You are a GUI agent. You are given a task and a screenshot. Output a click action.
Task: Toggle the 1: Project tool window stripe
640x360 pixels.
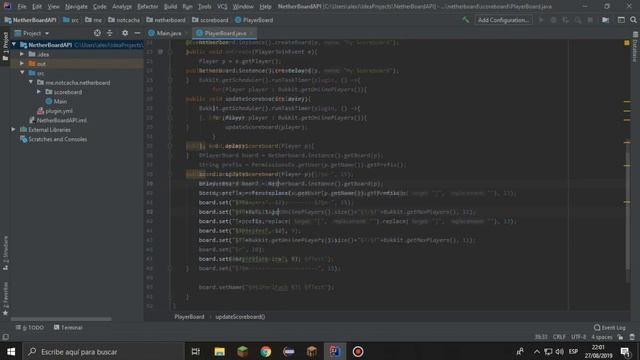click(x=5, y=46)
